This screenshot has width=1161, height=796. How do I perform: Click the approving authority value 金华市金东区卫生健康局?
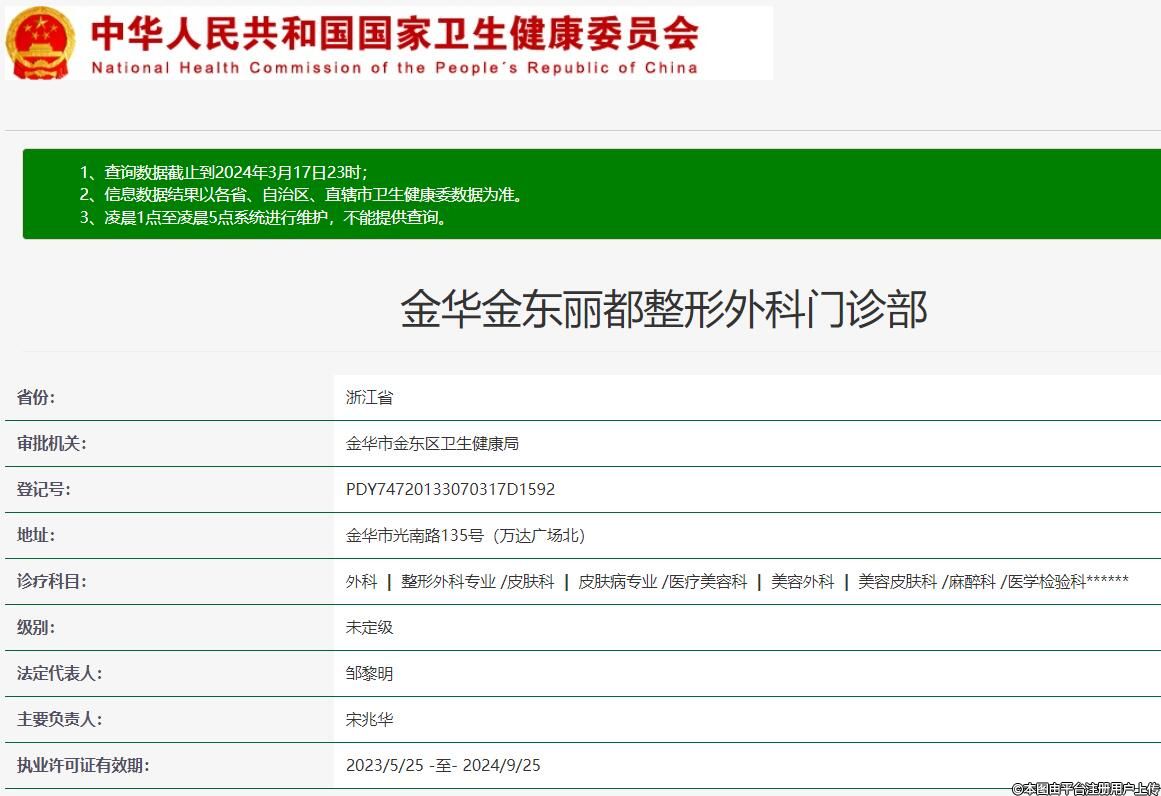pos(432,443)
